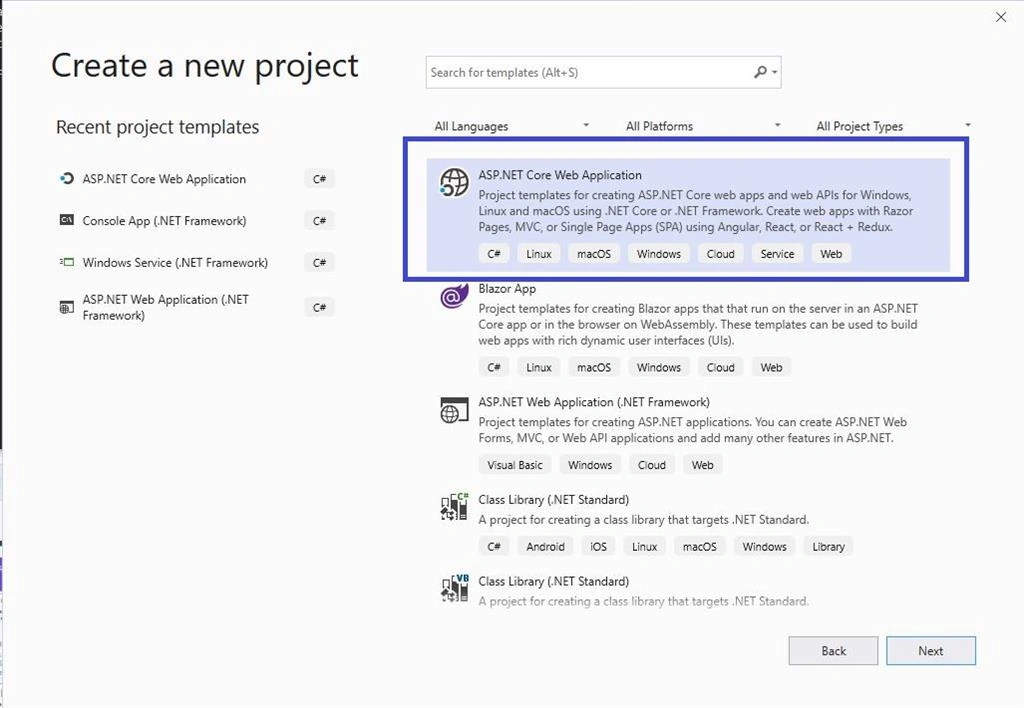Click C# tag beside recent Windows Service
1024x708 pixels.
pyautogui.click(x=319, y=262)
